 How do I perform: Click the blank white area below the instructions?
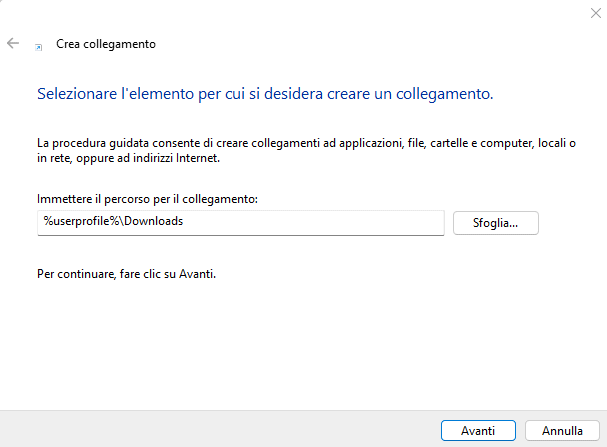pos(300,340)
